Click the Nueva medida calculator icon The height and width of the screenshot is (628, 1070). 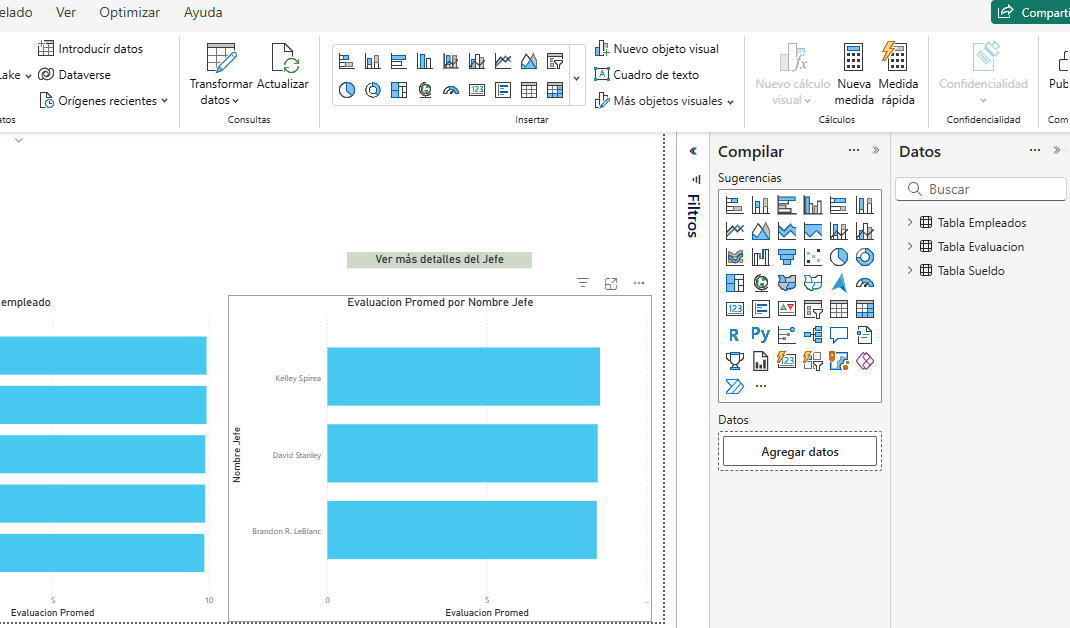point(853,57)
